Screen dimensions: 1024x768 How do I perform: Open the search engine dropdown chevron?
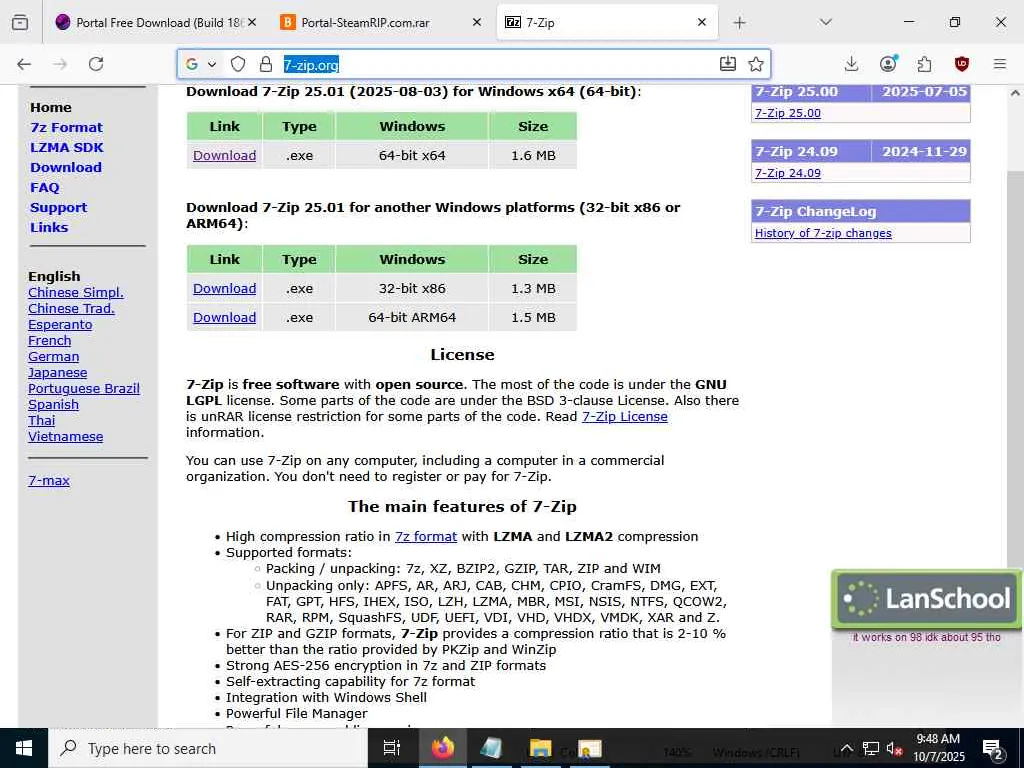click(212, 64)
